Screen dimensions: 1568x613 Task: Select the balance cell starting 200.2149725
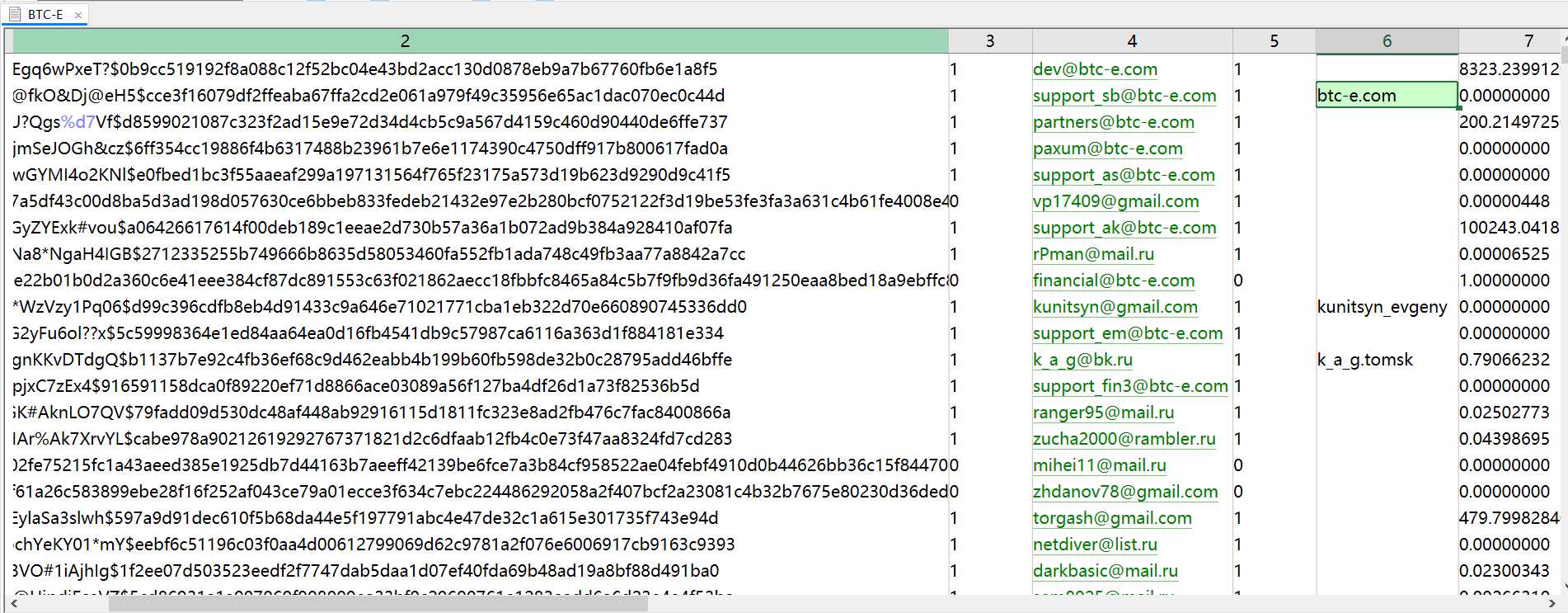(1509, 122)
